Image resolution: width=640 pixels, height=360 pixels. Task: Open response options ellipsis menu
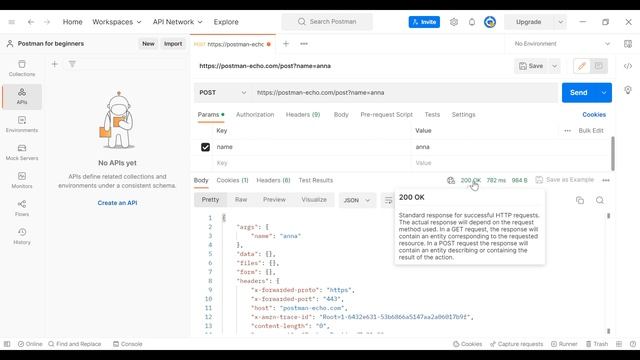pyautogui.click(x=606, y=180)
